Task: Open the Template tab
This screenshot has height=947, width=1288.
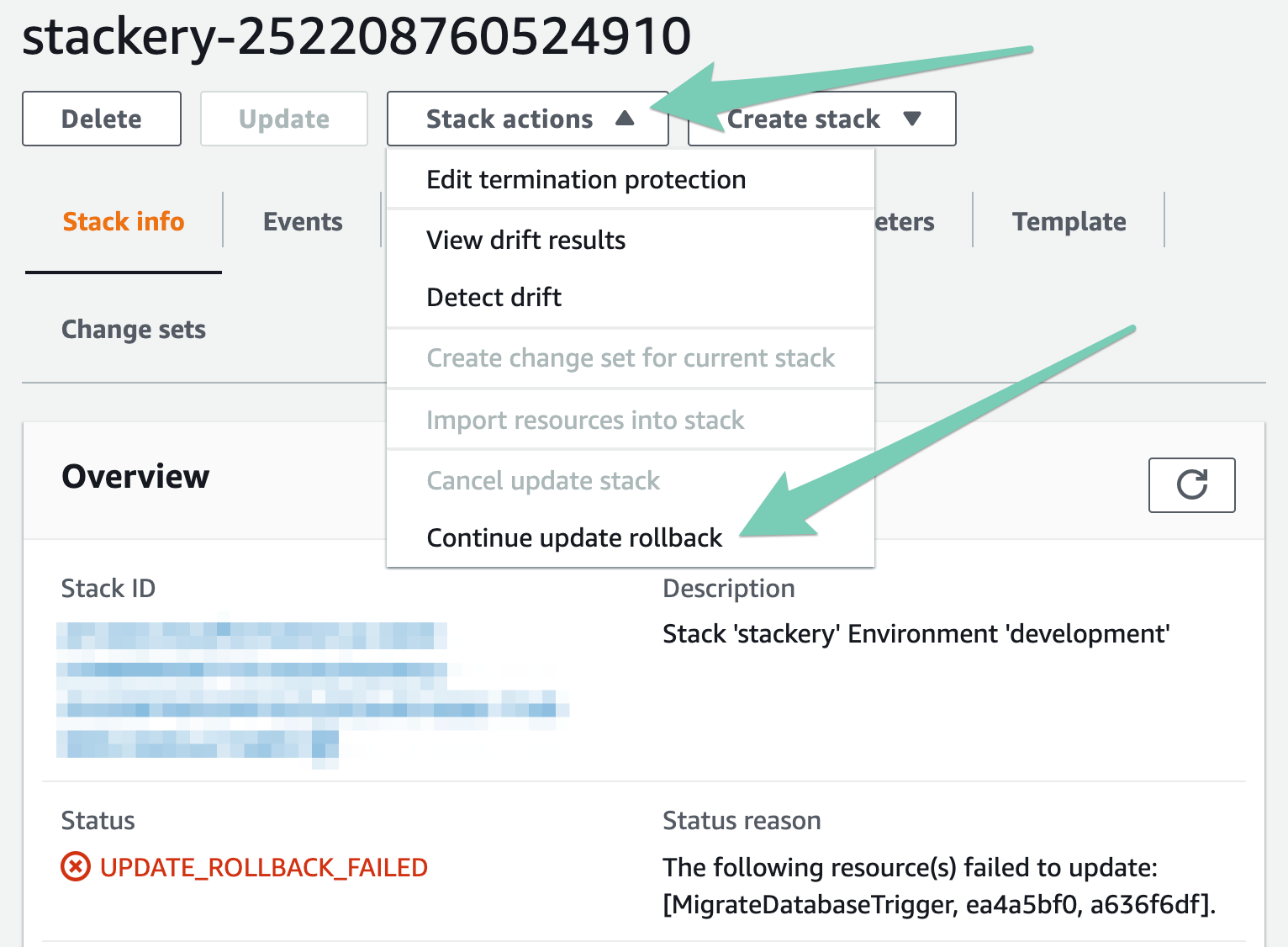Action: point(1069,221)
